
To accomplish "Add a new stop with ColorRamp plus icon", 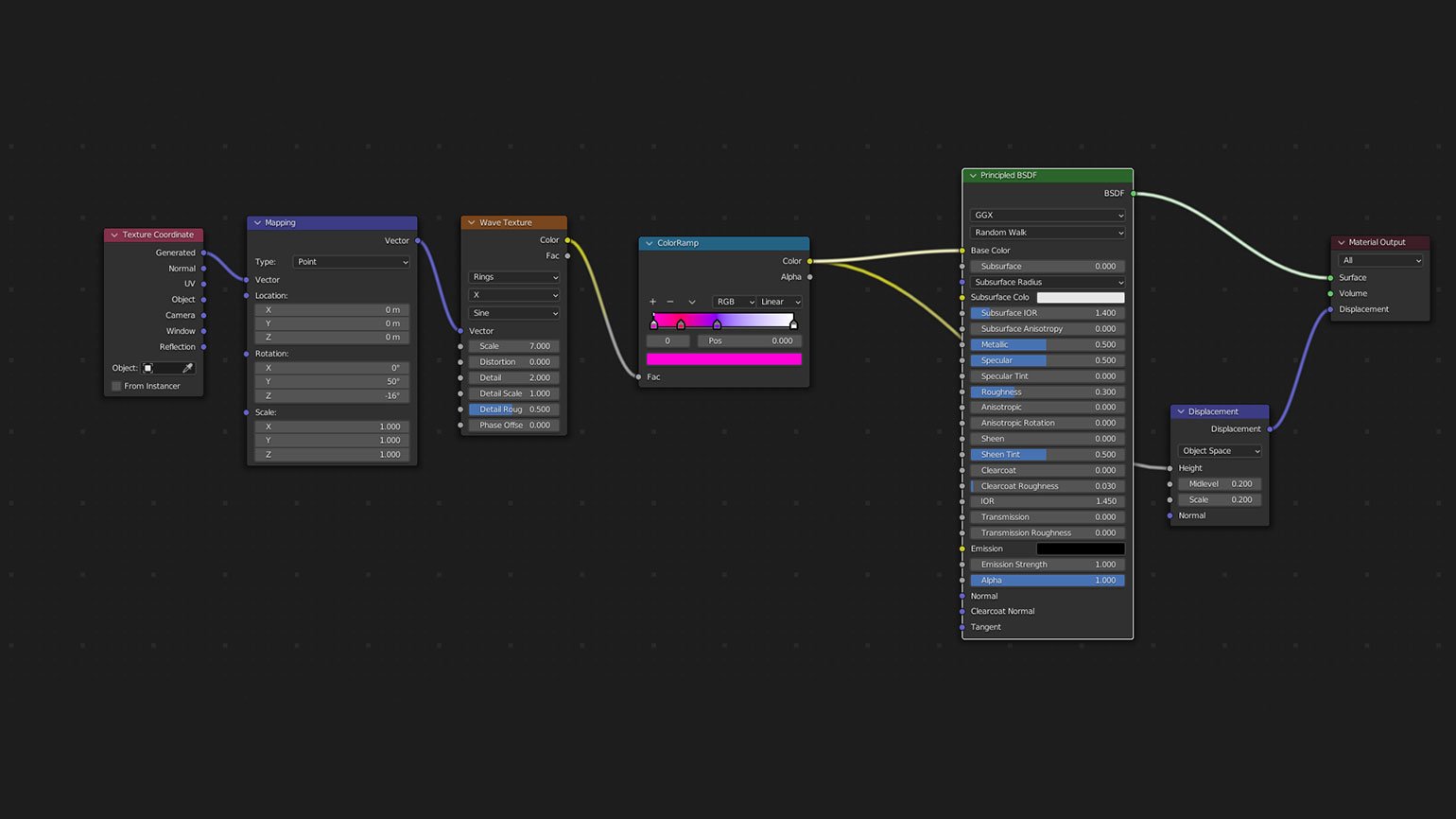I will tap(652, 302).
